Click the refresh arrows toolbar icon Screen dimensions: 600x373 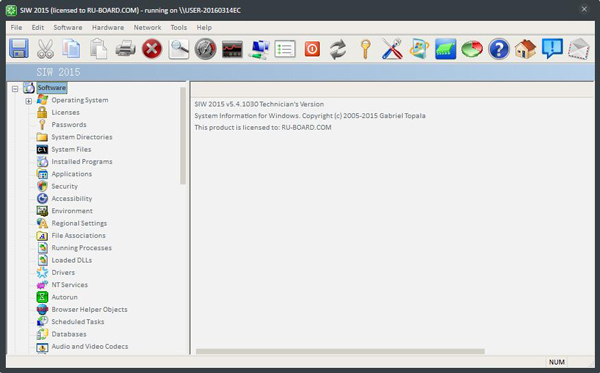point(338,49)
